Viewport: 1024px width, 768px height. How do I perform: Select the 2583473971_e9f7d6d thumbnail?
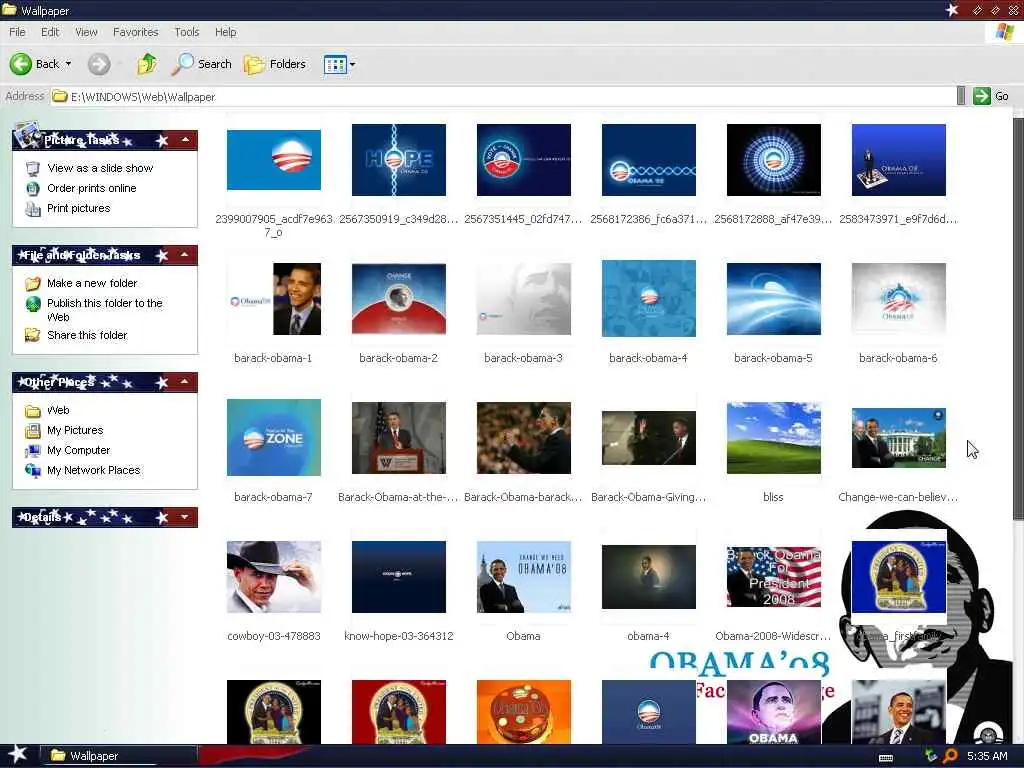(899, 160)
